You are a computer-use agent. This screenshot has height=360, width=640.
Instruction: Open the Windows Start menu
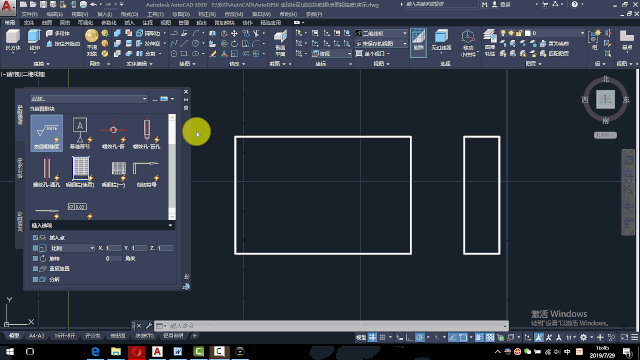9,352
